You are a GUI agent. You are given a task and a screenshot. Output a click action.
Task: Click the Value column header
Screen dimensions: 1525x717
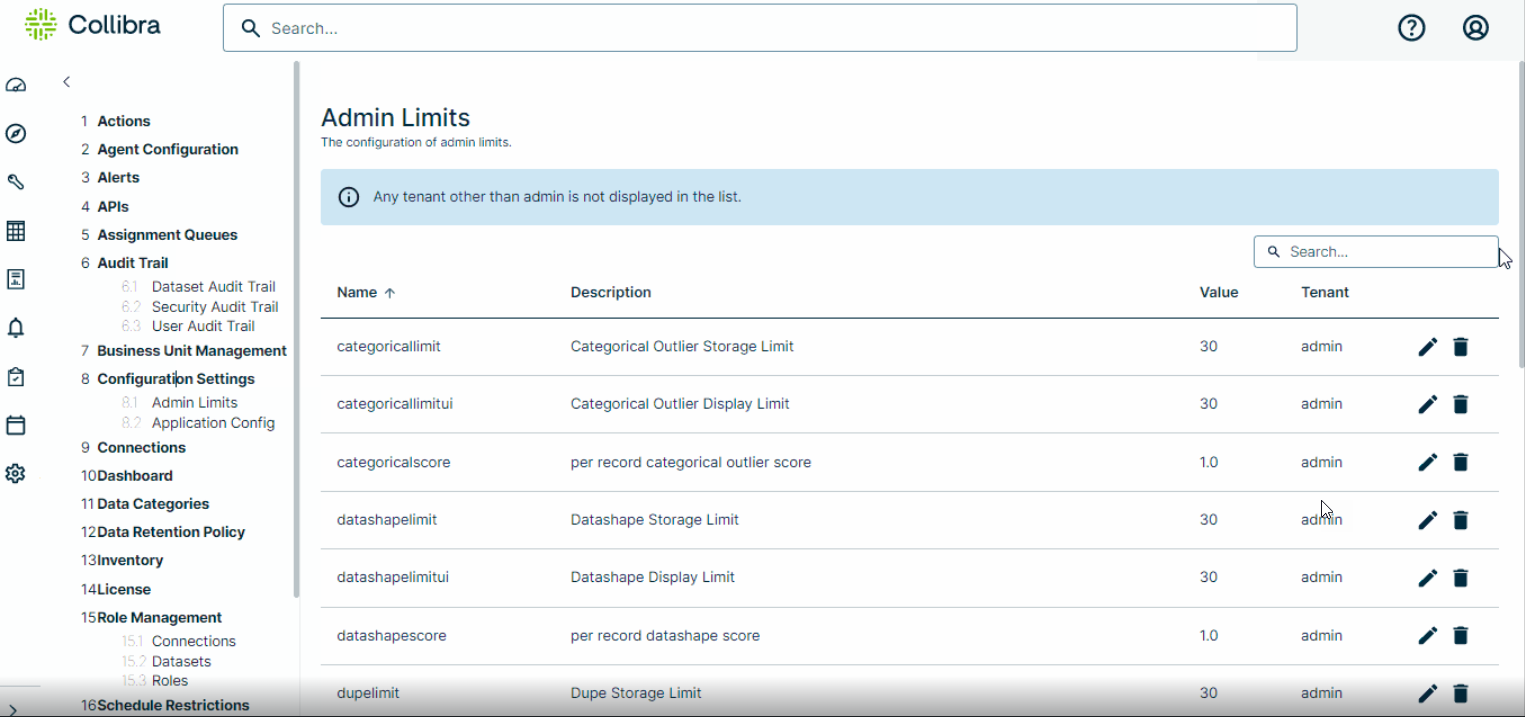[1219, 293]
